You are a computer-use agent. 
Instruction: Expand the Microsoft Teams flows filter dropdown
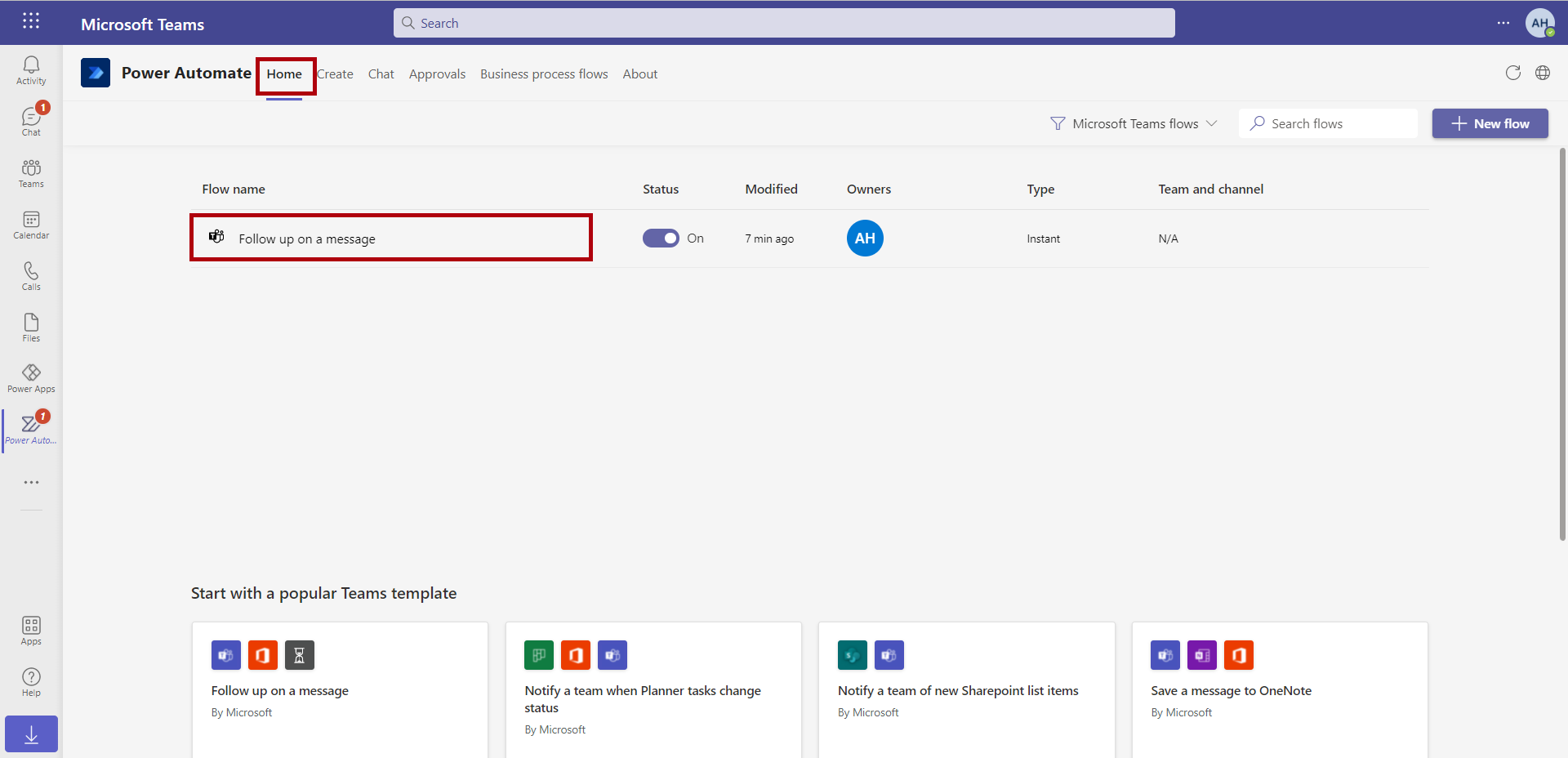pyautogui.click(x=1134, y=123)
